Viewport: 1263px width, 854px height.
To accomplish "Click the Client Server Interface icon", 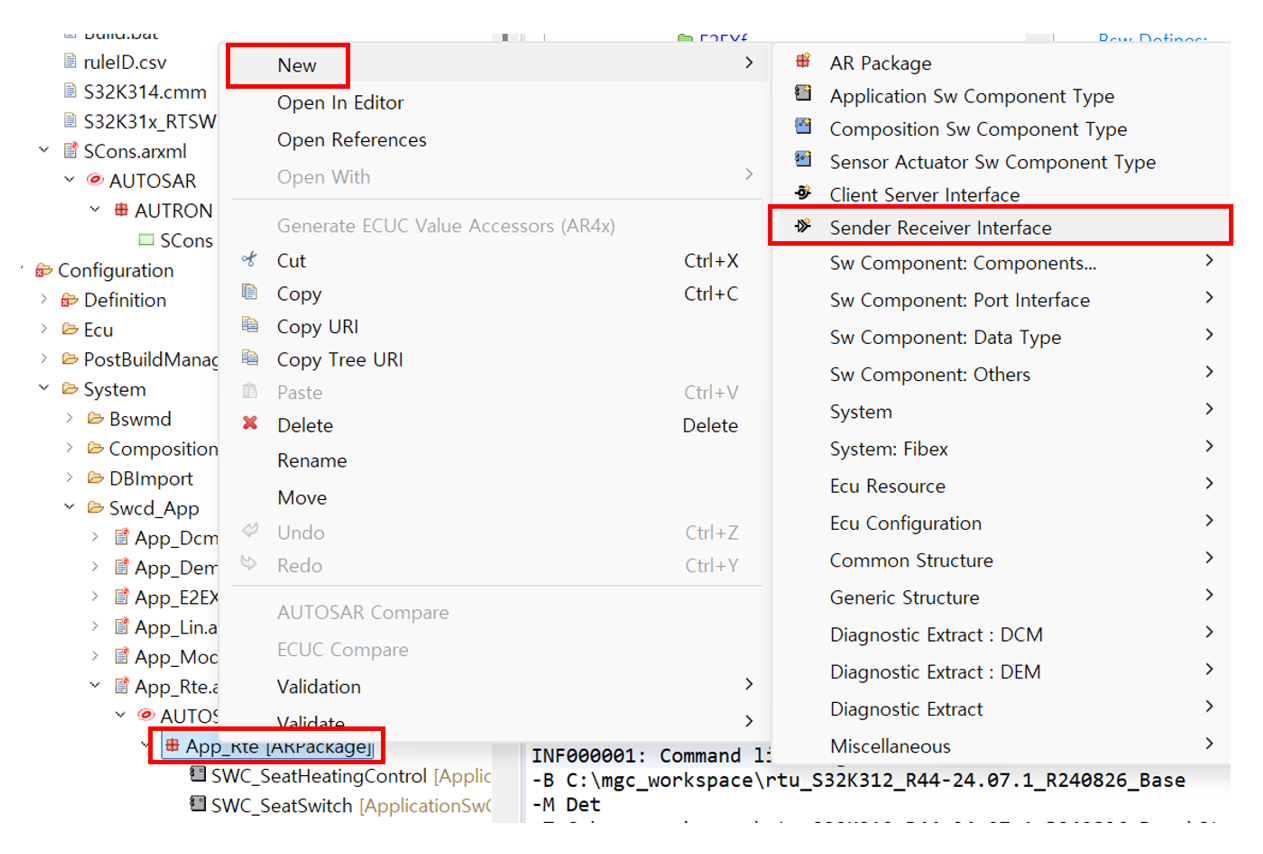I will [803, 194].
